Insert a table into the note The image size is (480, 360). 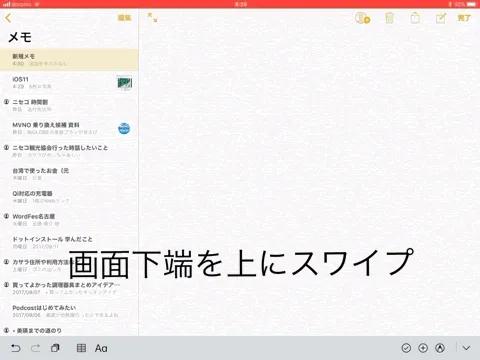coord(81,348)
